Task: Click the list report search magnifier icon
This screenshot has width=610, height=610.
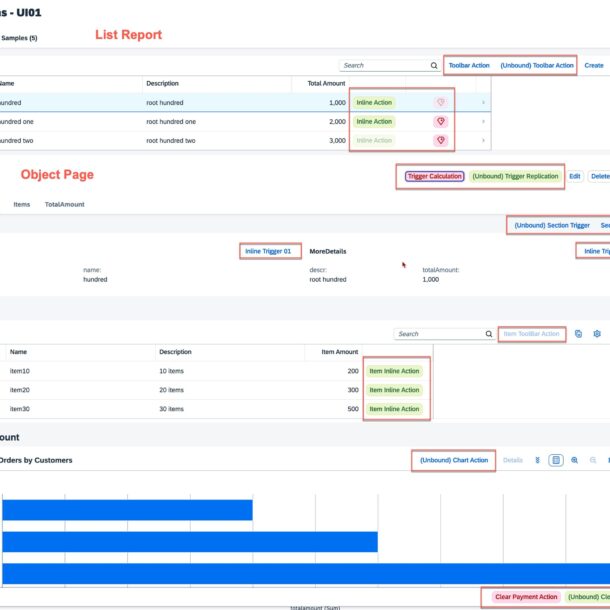Action: point(434,65)
